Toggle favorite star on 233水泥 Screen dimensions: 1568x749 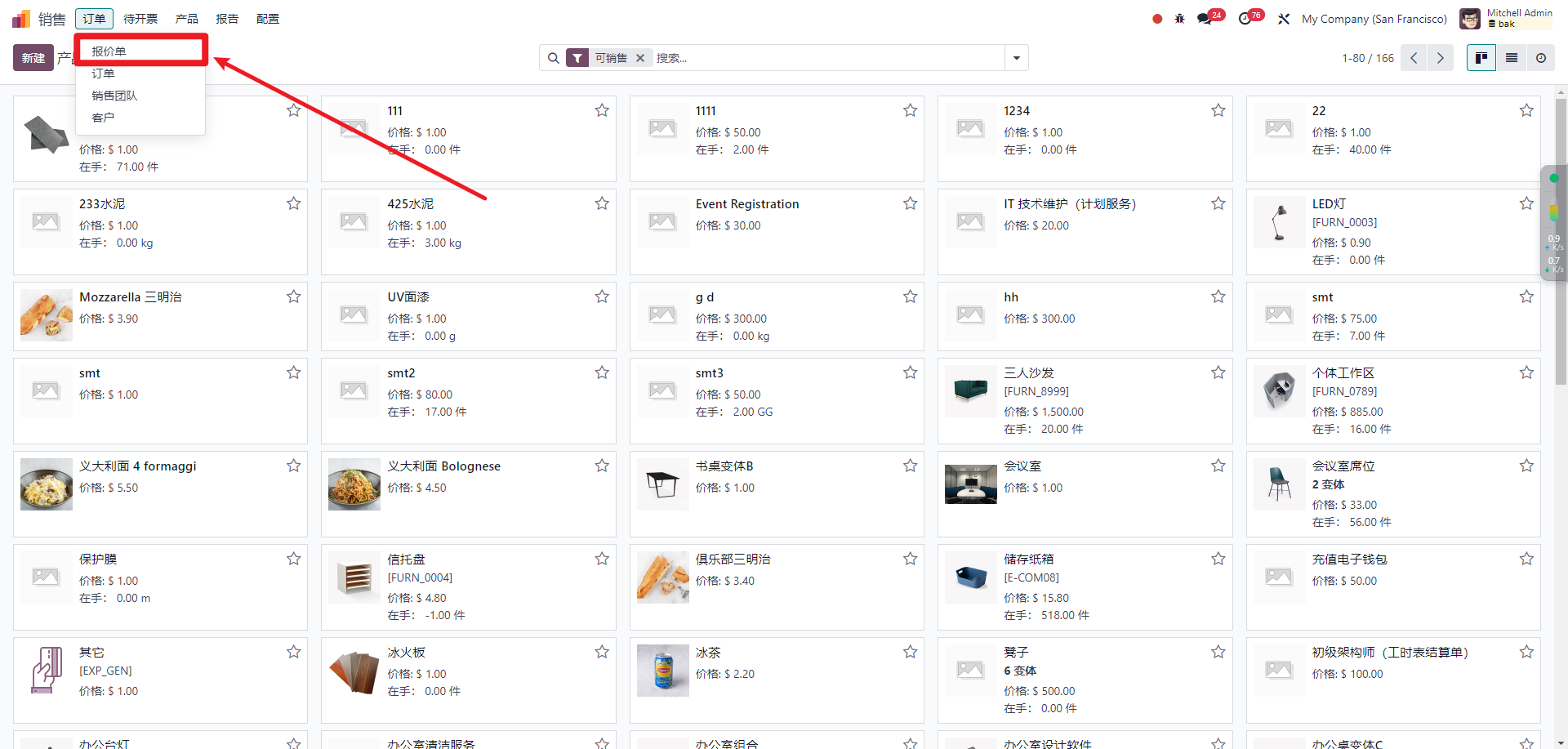[x=294, y=203]
